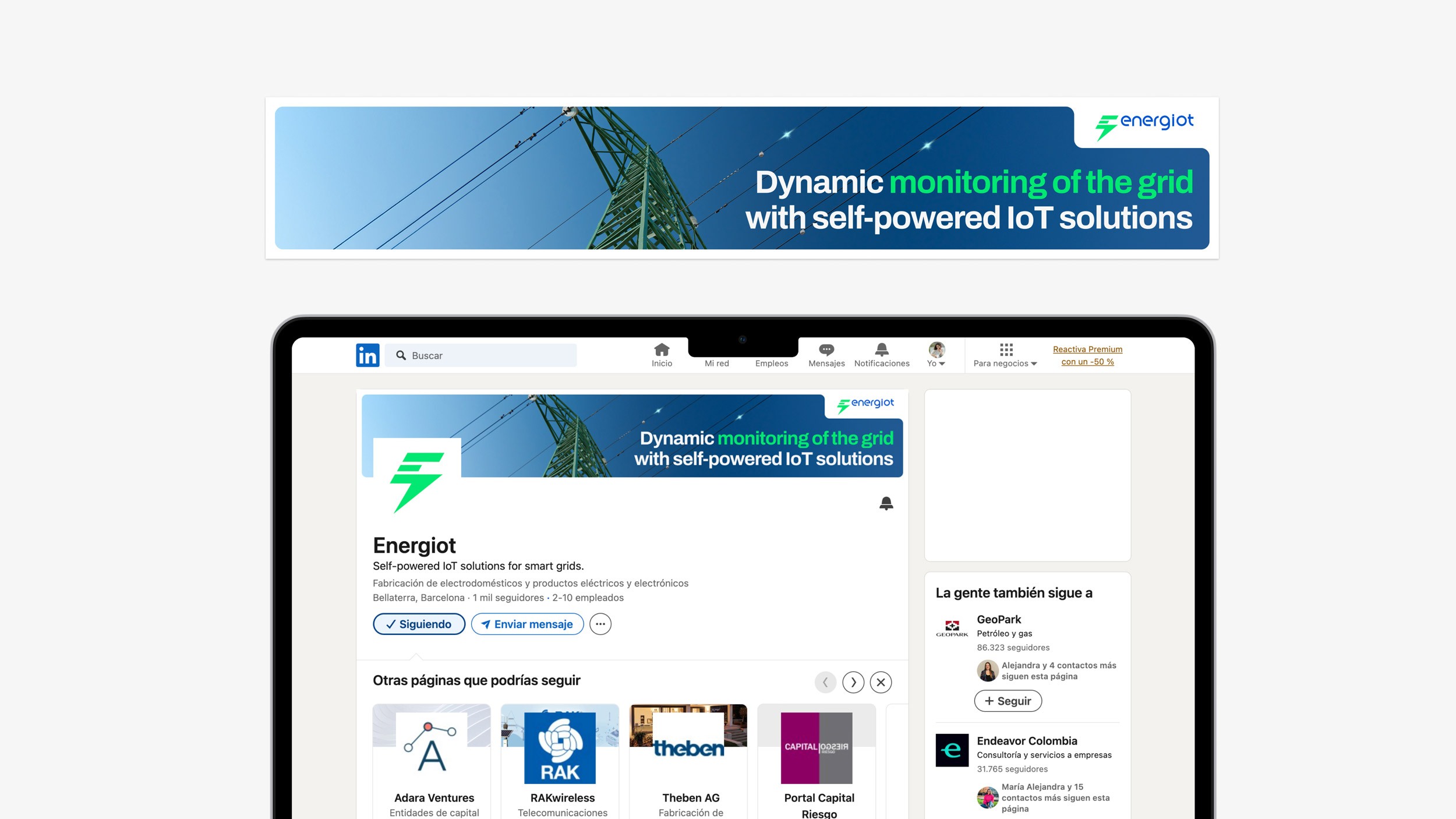Click 'Self-powered IoT solutions for smart grids.' tagline

[478, 566]
